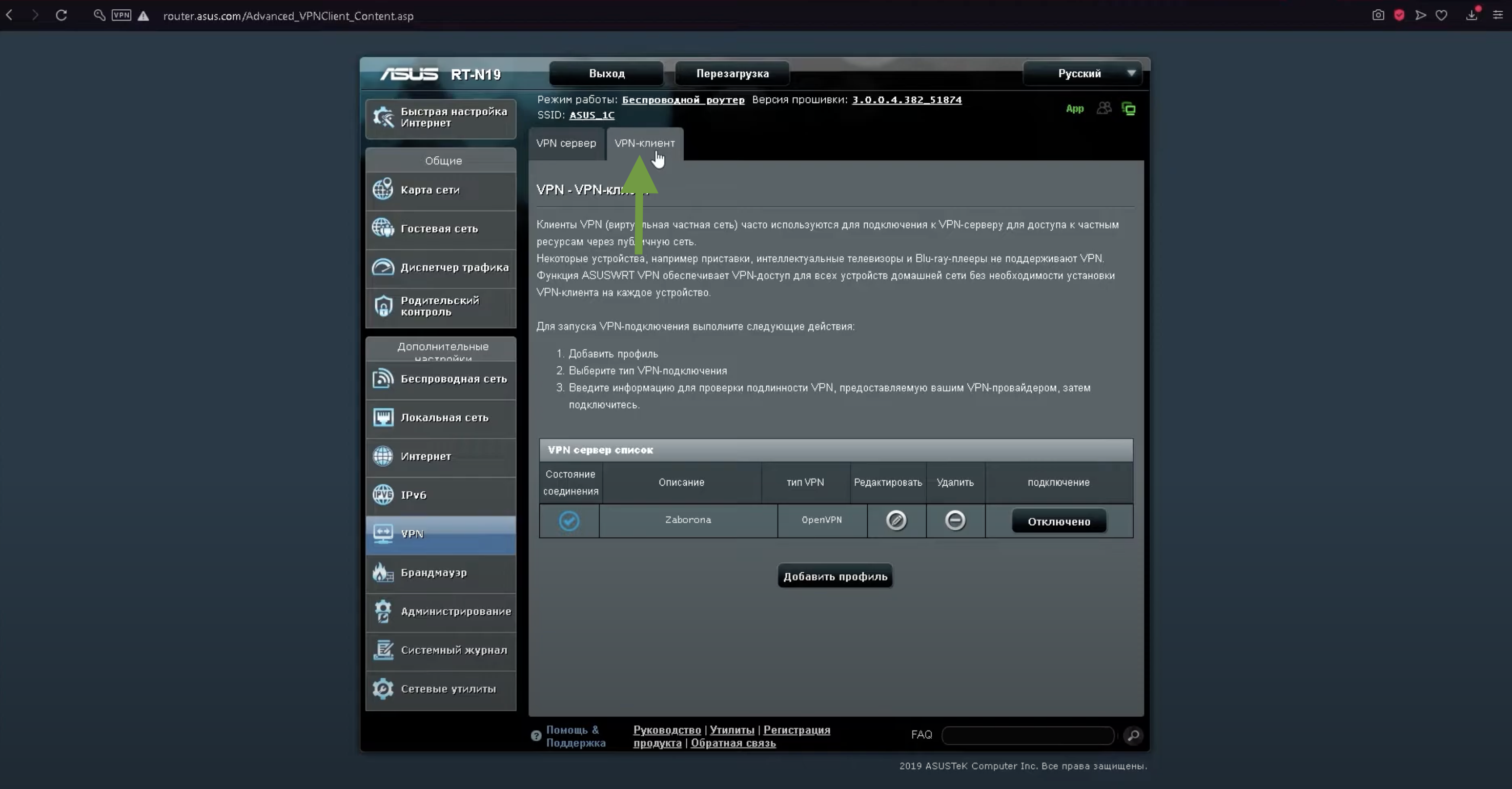1512x789 pixels.
Task: Toggle the Отключено connection button
Action: coord(1059,521)
